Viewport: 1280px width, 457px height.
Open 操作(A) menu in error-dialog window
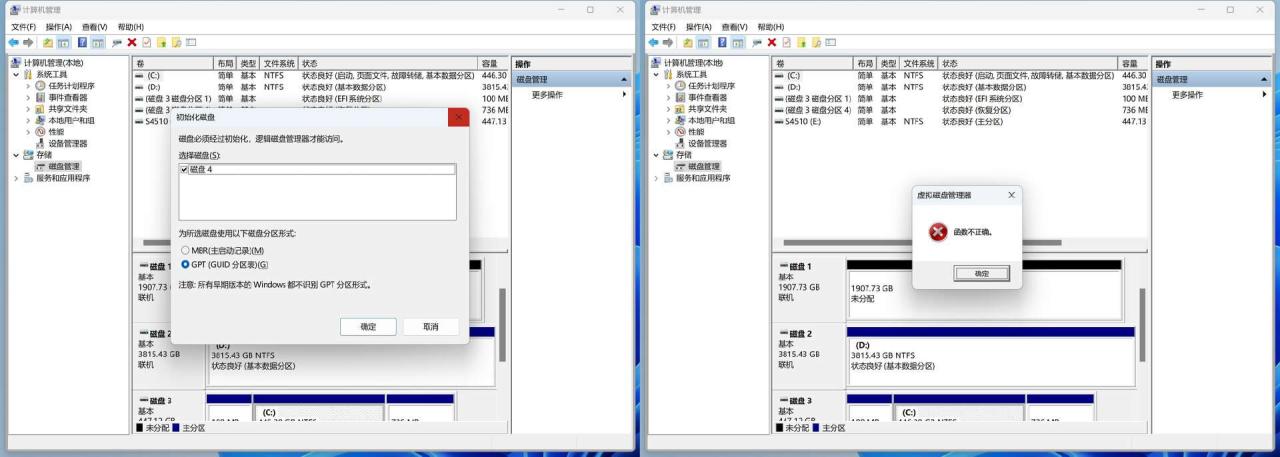(700, 27)
